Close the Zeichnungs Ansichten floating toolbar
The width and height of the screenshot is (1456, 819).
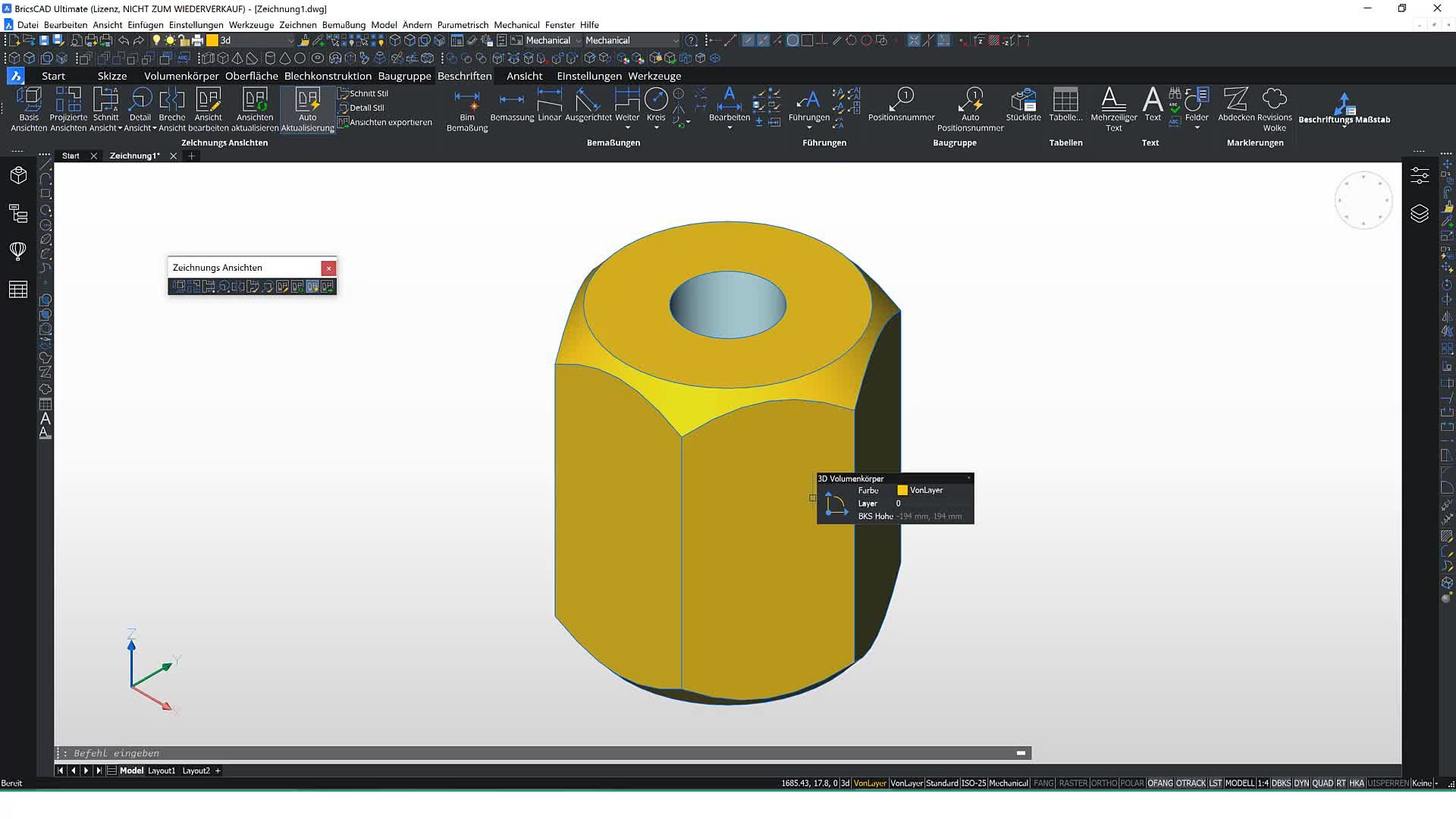[328, 268]
